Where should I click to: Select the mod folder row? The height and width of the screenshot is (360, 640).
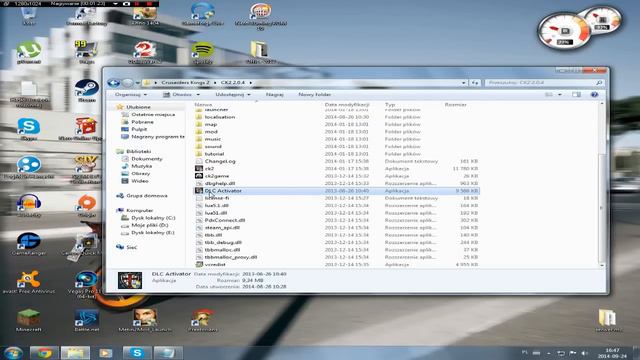[336, 132]
